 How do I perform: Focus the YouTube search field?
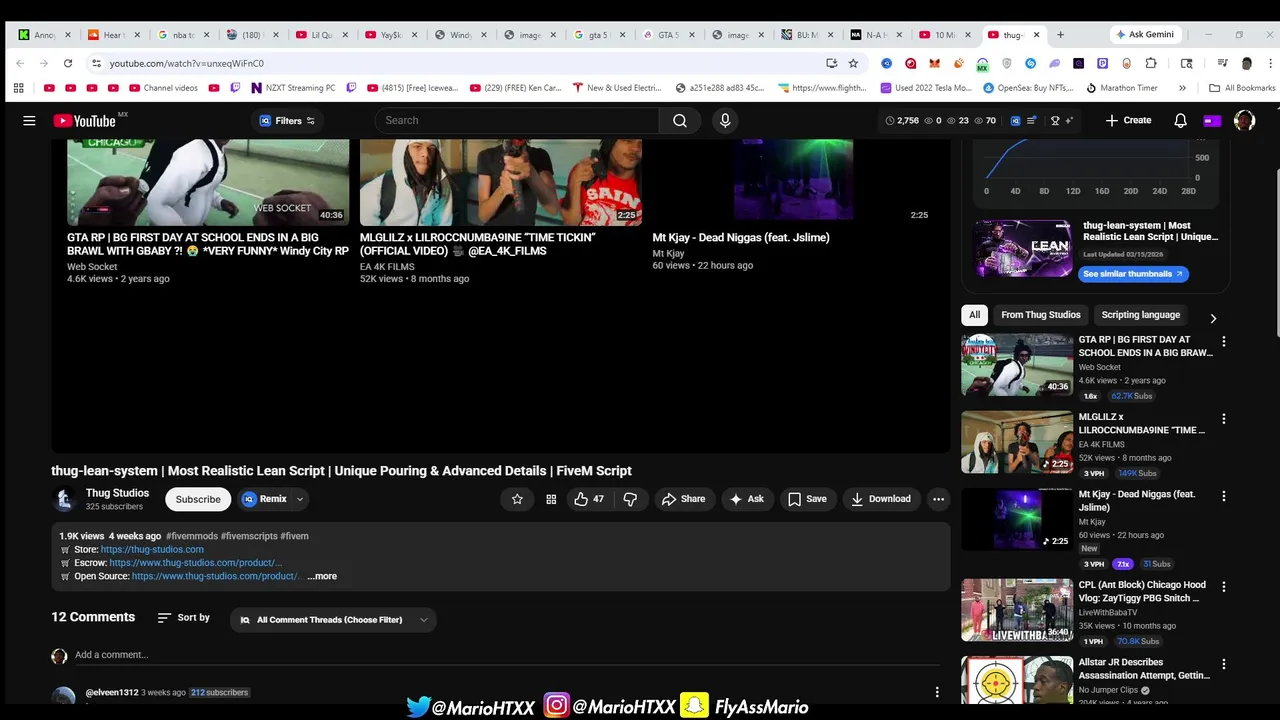(x=517, y=120)
